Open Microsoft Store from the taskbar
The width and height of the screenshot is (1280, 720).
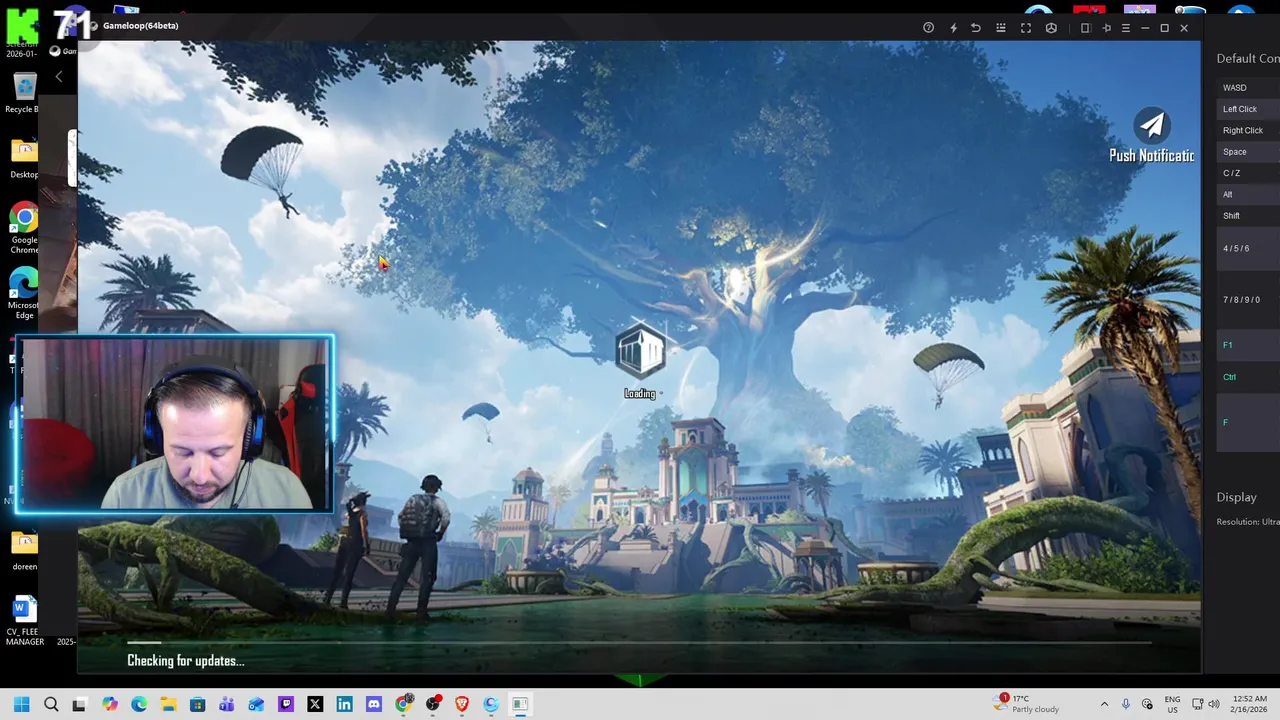tap(198, 704)
